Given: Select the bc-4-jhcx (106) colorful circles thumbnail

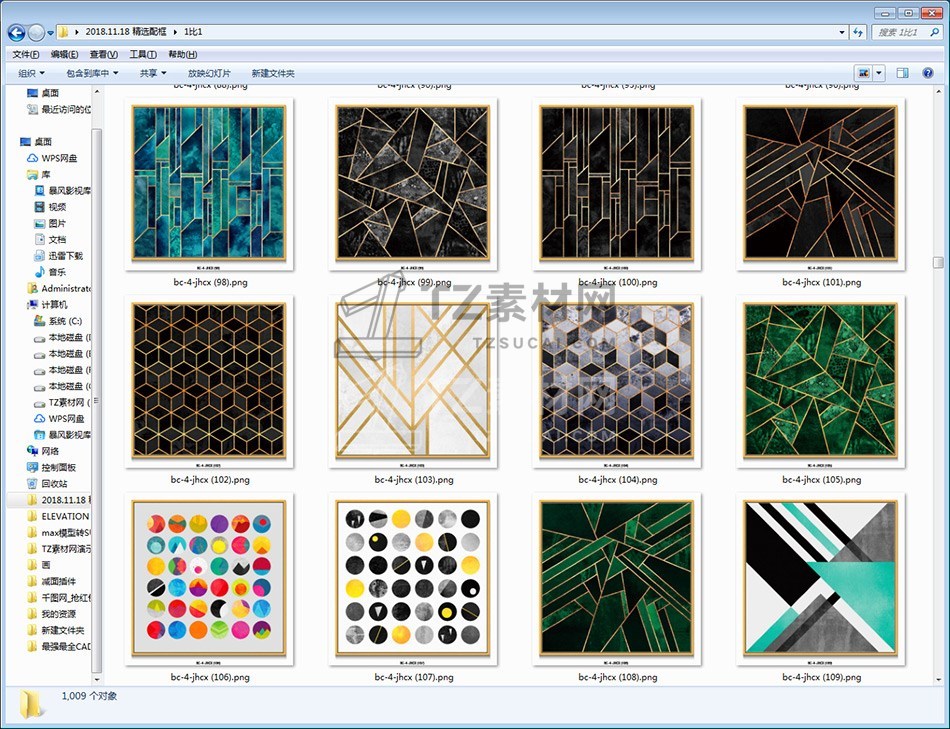Looking at the screenshot, I should (x=209, y=578).
